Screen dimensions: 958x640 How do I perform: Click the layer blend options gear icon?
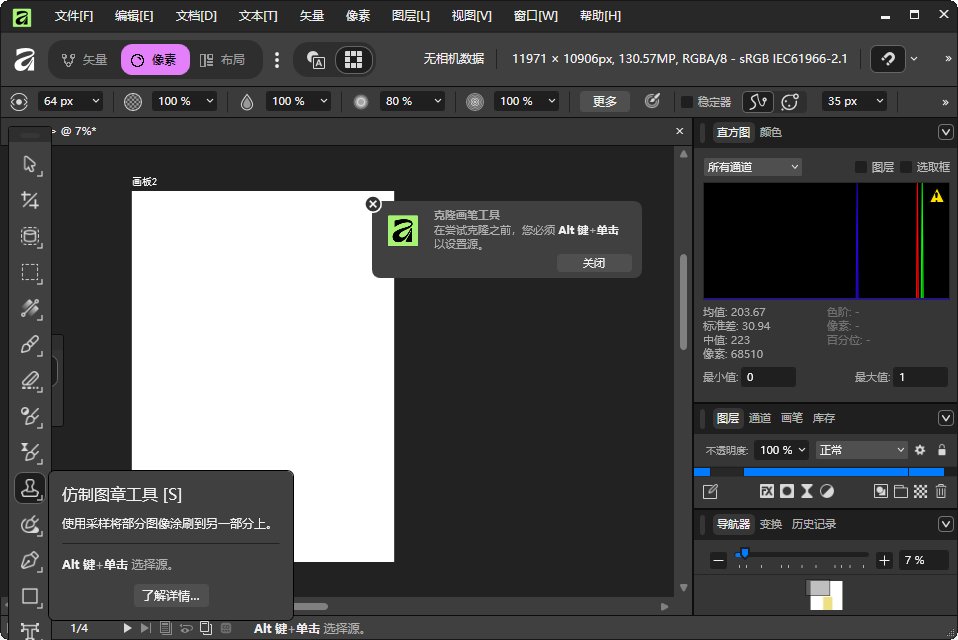coord(920,450)
